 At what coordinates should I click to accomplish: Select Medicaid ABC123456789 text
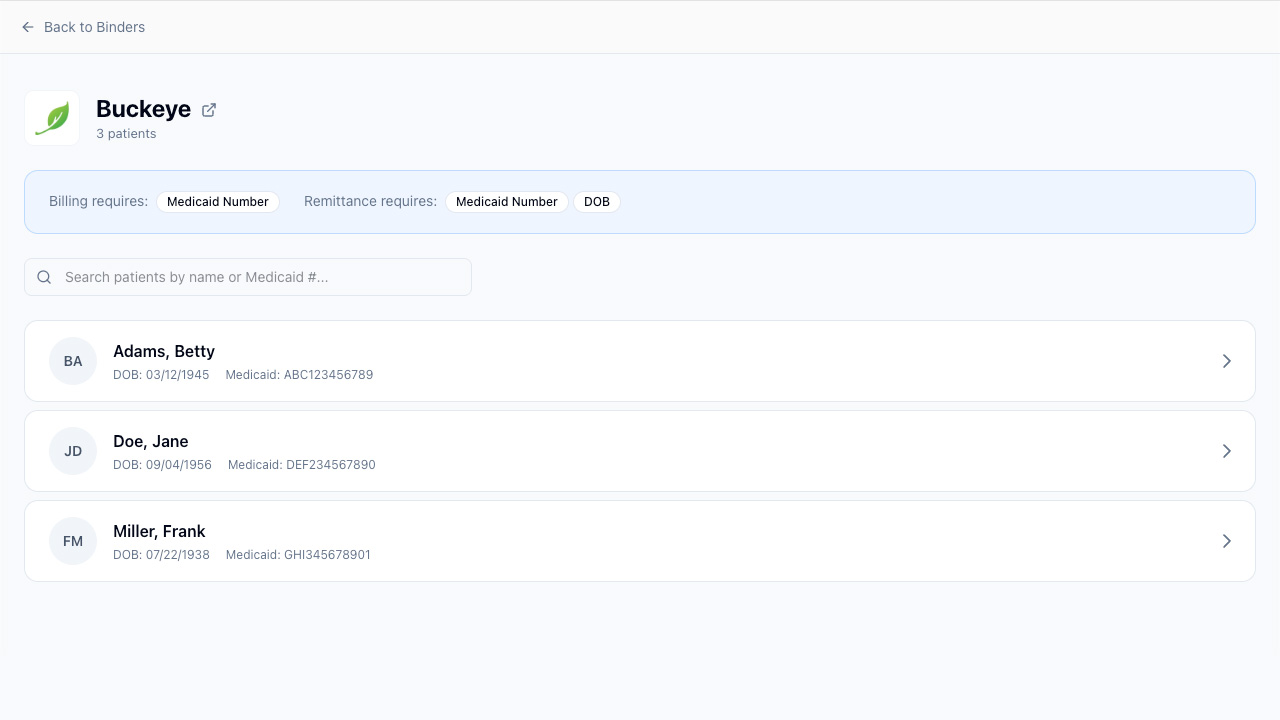(299, 375)
